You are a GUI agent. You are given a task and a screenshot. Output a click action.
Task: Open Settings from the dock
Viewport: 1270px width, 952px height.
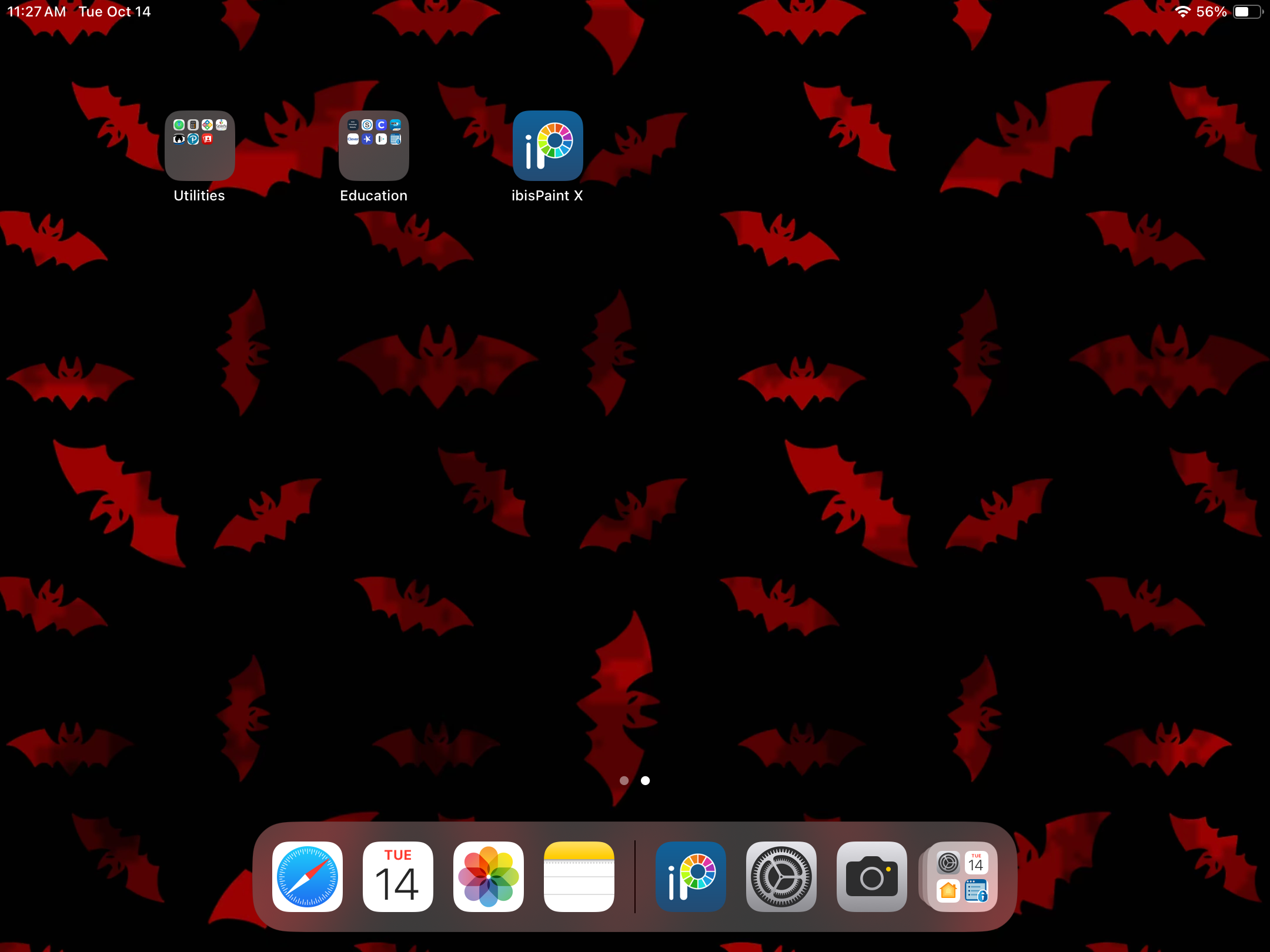(781, 876)
